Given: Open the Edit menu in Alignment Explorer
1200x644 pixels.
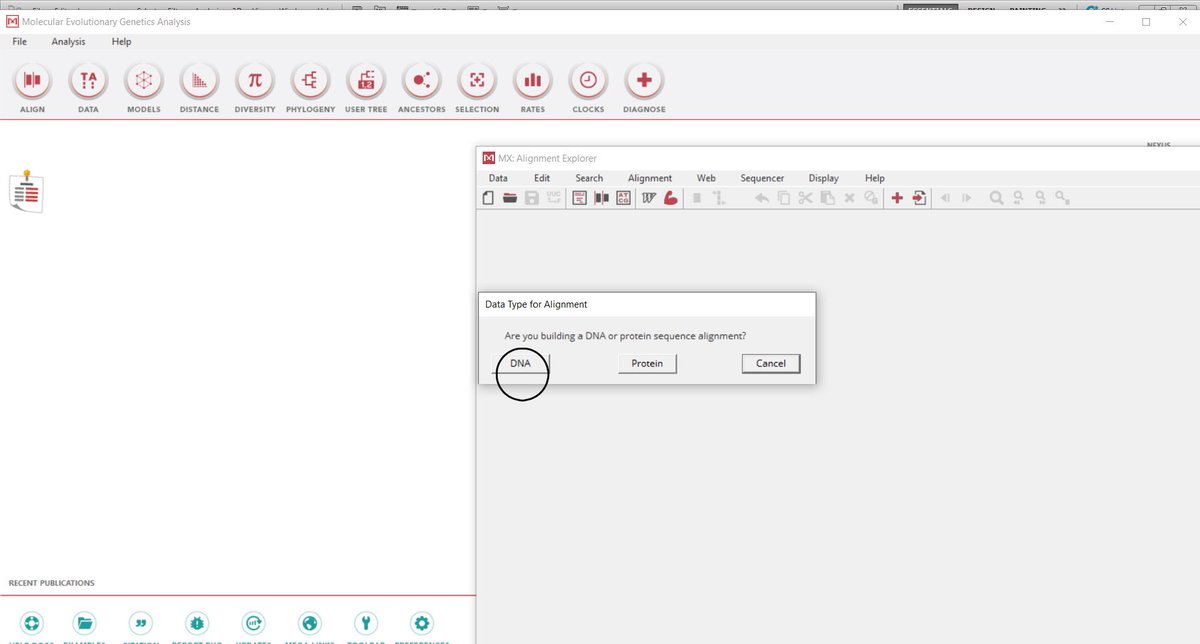Looking at the screenshot, I should (542, 178).
